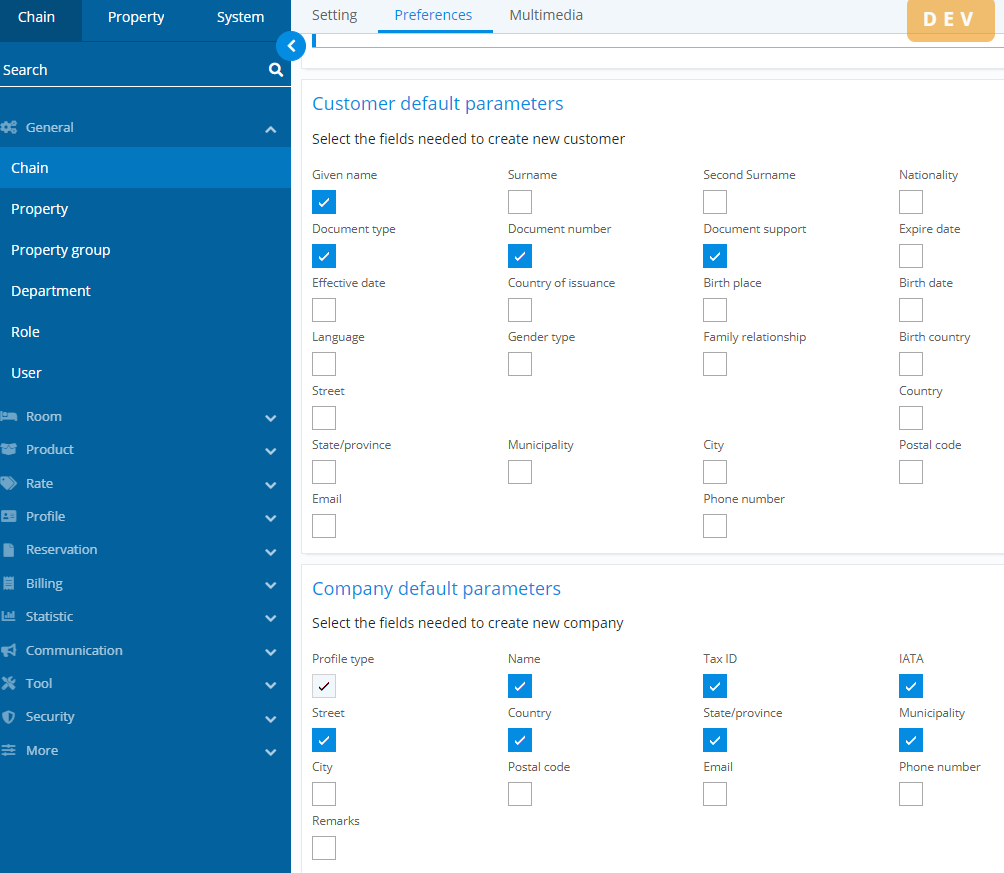Click the Rate tag icon
Image resolution: width=1004 pixels, height=873 pixels.
point(9,483)
